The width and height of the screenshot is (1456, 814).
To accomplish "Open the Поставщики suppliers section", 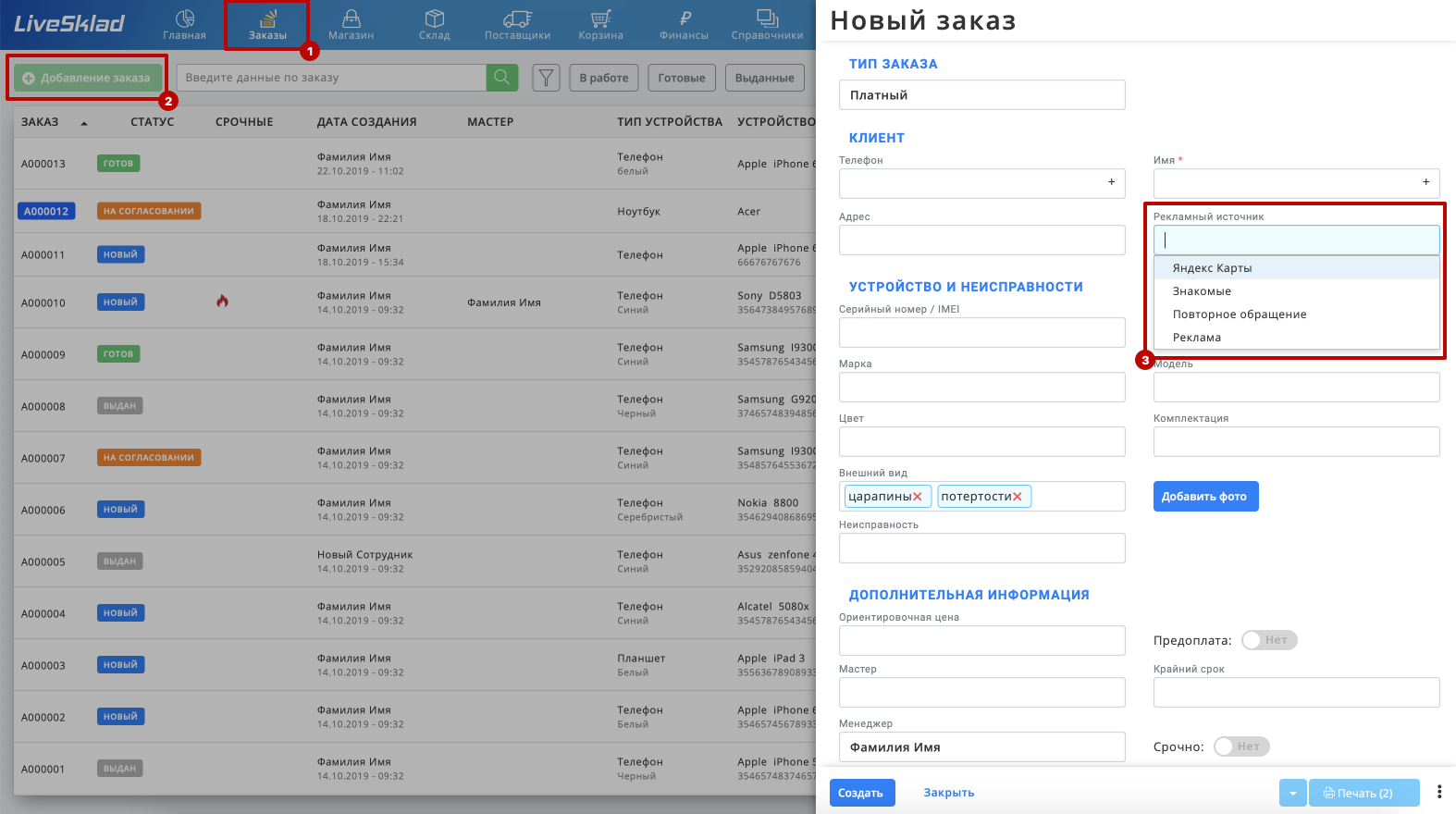I will click(x=517, y=25).
